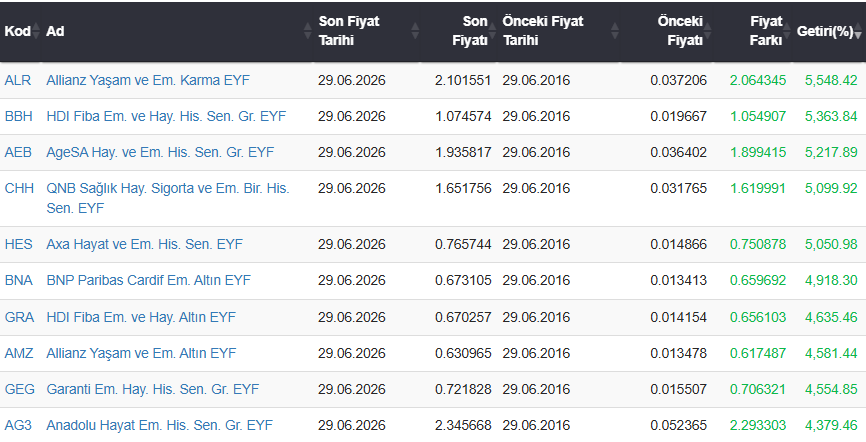Select price difference 2.064345
This screenshot has width=866, height=442.
click(758, 80)
